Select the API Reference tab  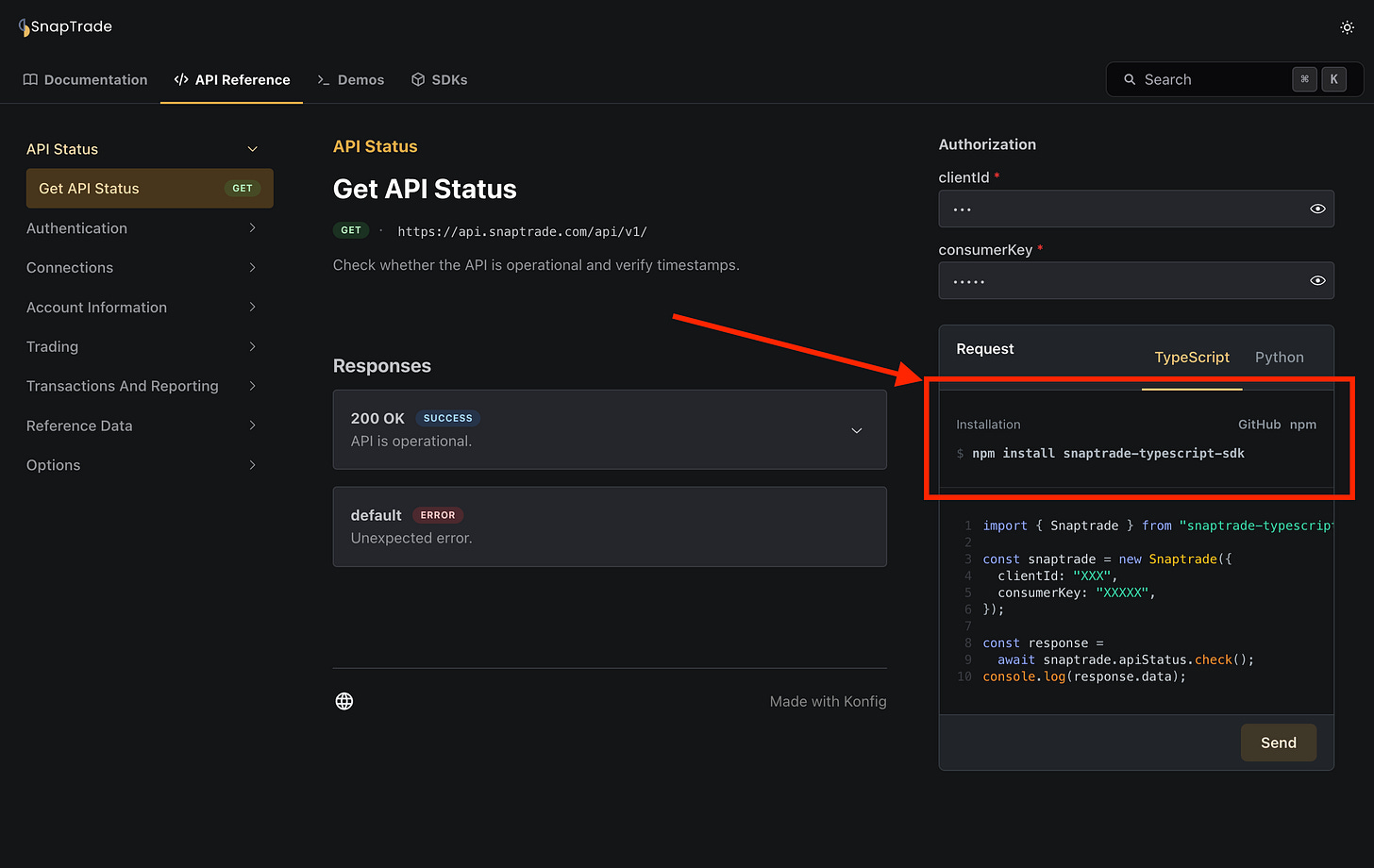[x=231, y=79]
